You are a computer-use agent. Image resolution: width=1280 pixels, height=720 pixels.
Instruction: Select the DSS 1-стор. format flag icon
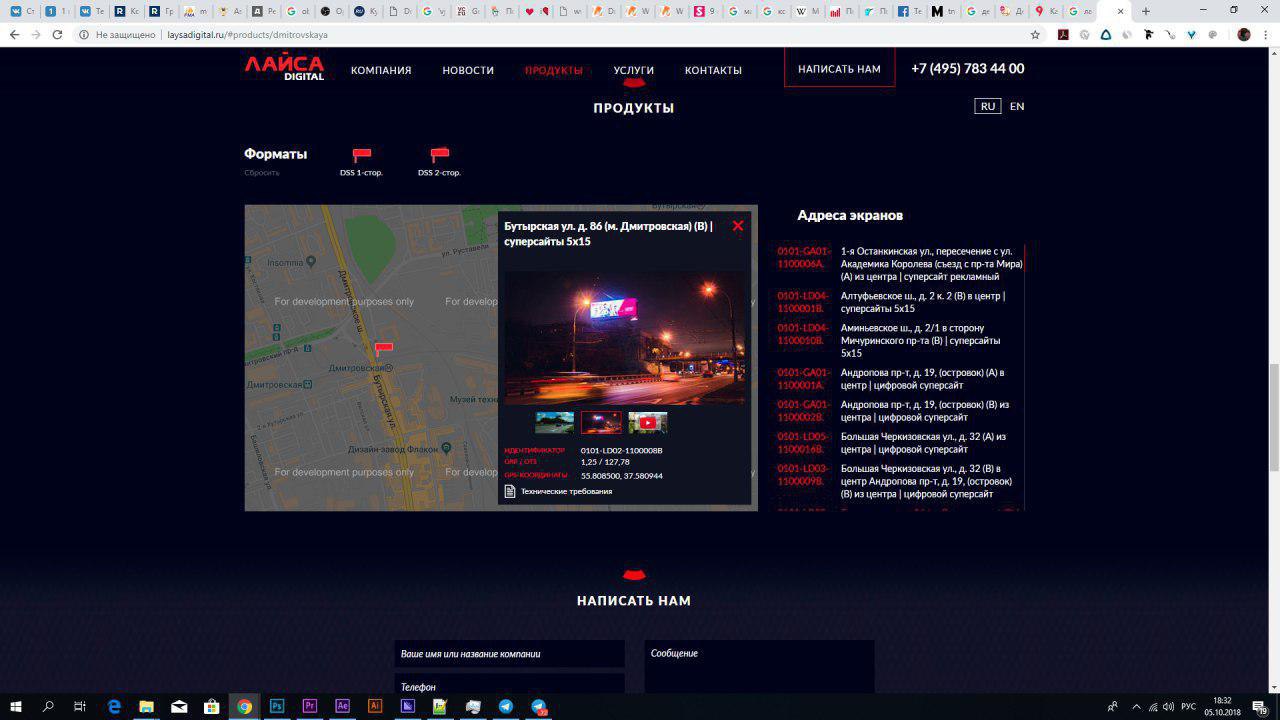[x=361, y=155]
